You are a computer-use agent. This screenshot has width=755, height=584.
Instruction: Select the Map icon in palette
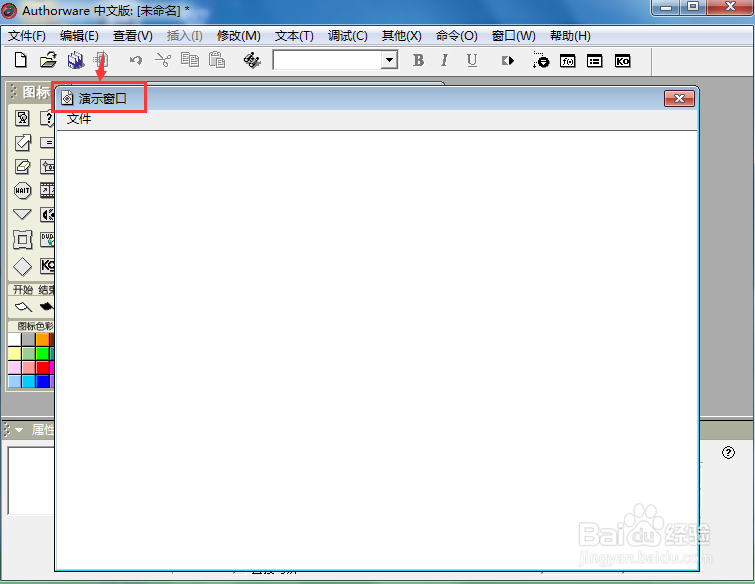point(47,167)
